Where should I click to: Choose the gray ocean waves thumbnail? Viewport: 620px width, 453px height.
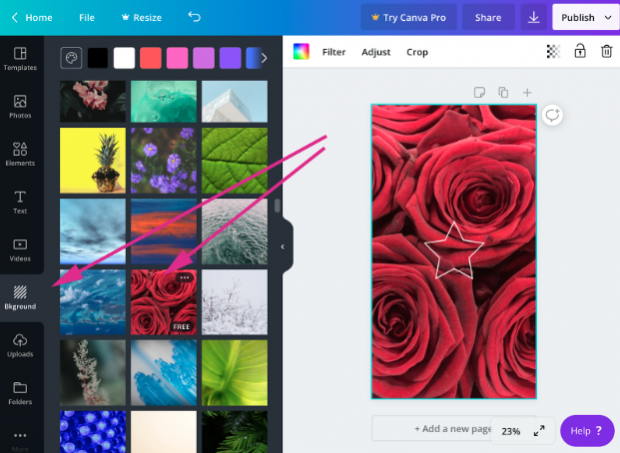point(234,231)
